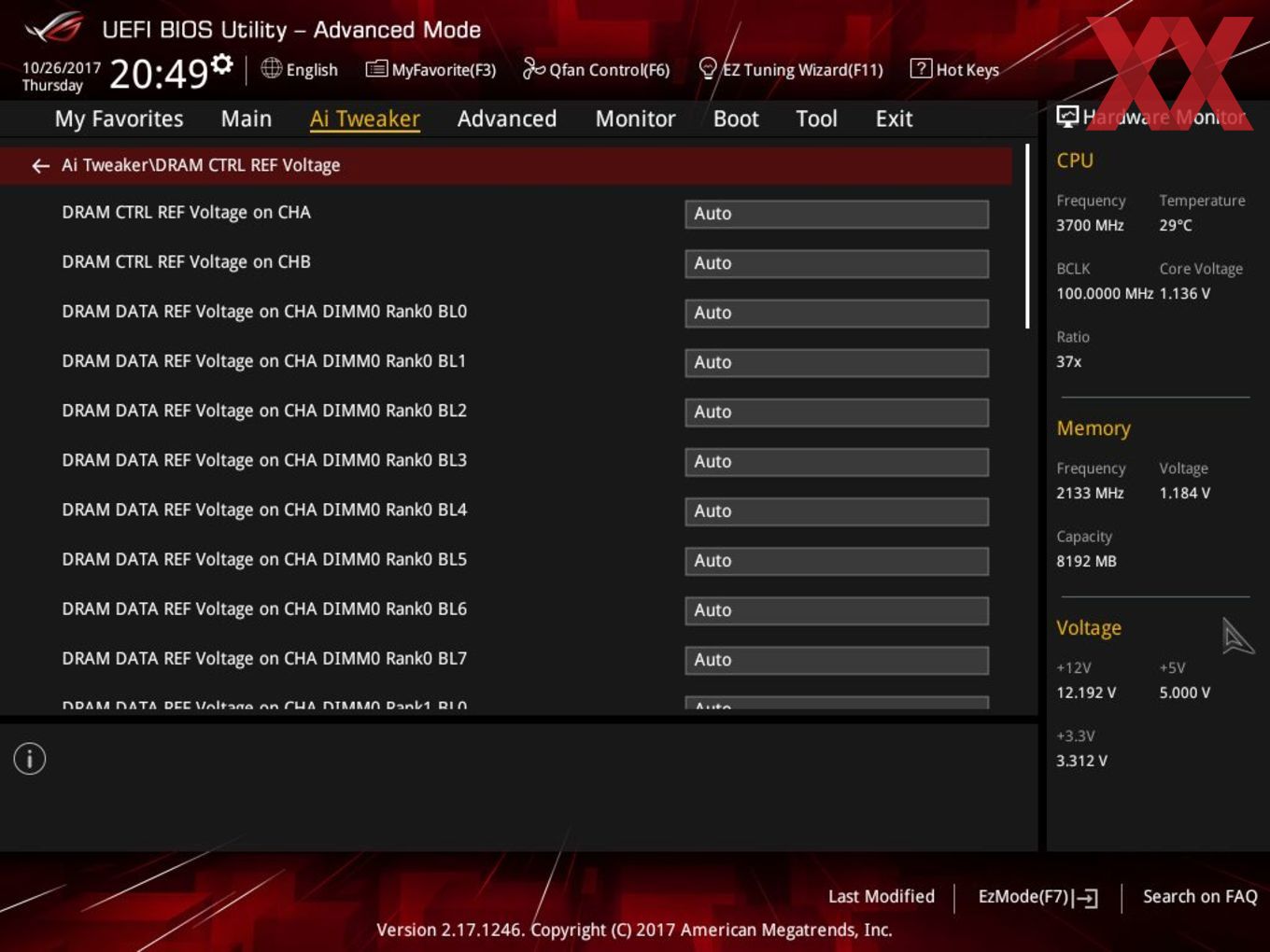Select the DRAM CTRL REF Voltage on CHA label
This screenshot has height=952, width=1270.
point(186,213)
